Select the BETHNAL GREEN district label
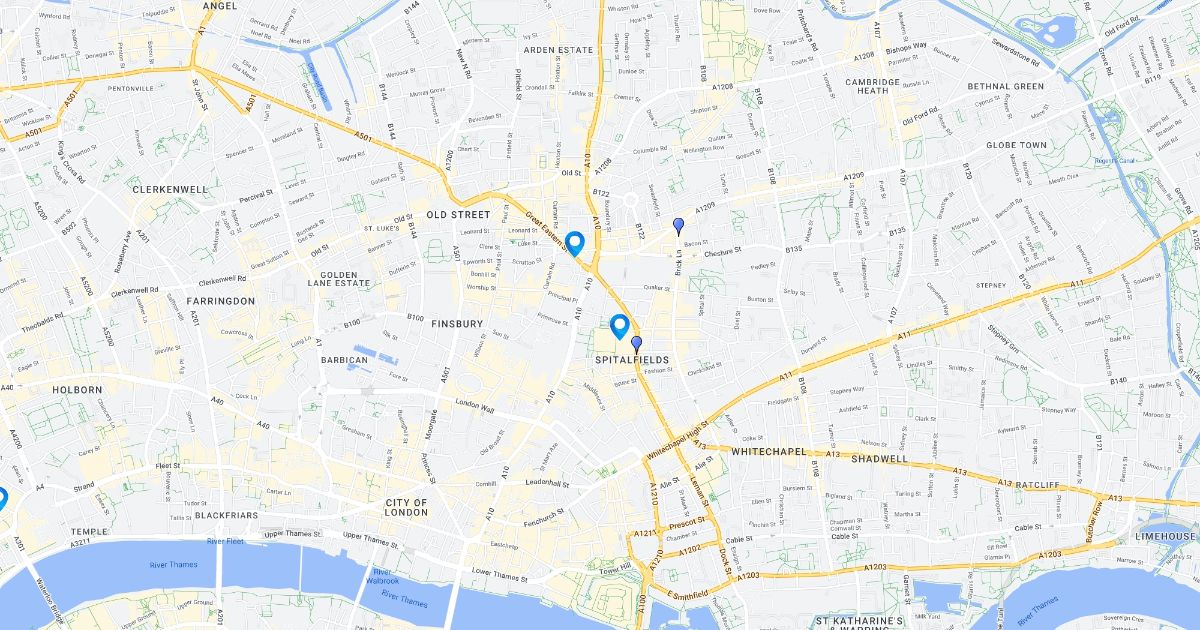Screen dimensions: 1200x630 tap(1006, 86)
